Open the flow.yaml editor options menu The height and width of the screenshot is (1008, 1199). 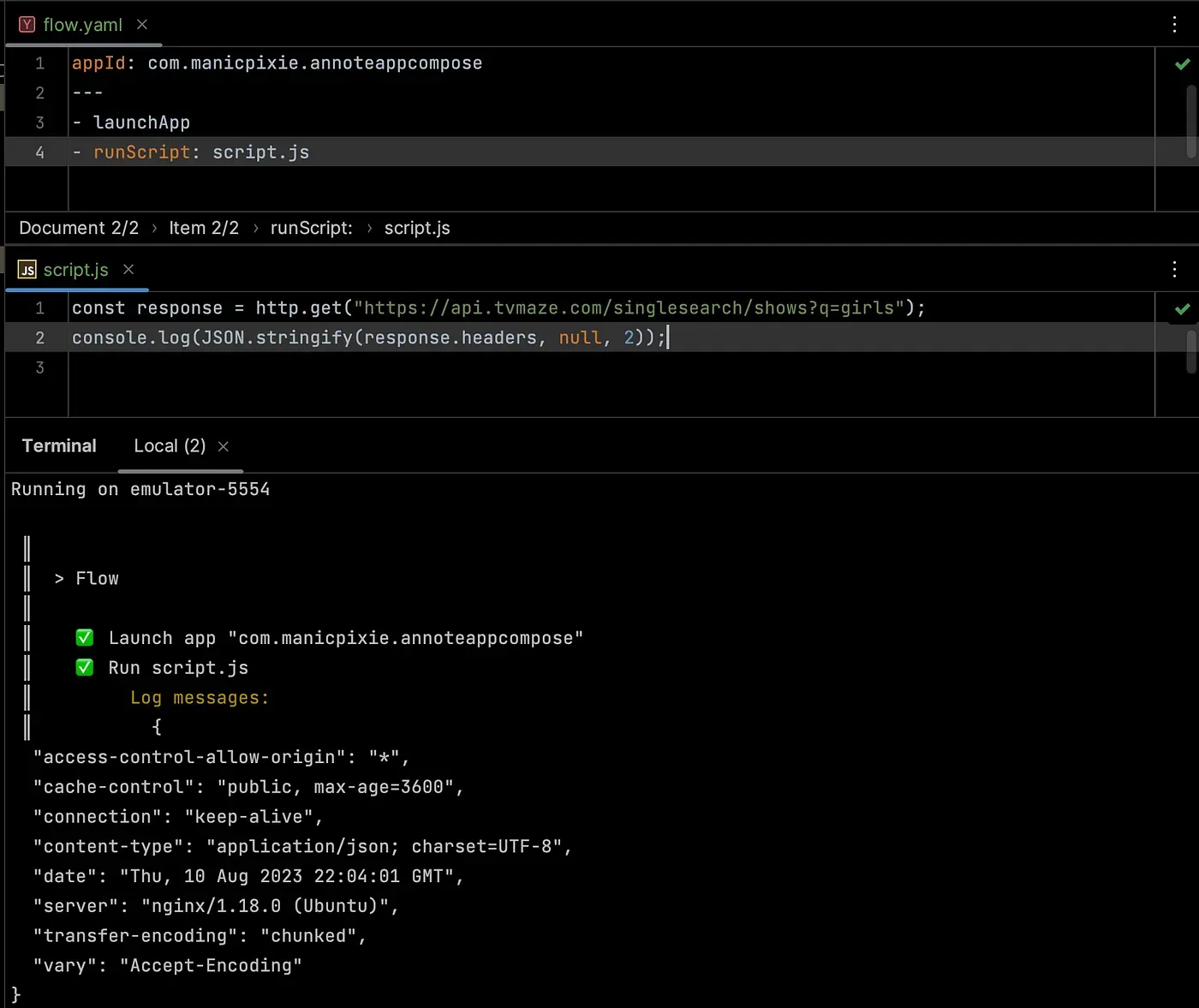point(1174,25)
